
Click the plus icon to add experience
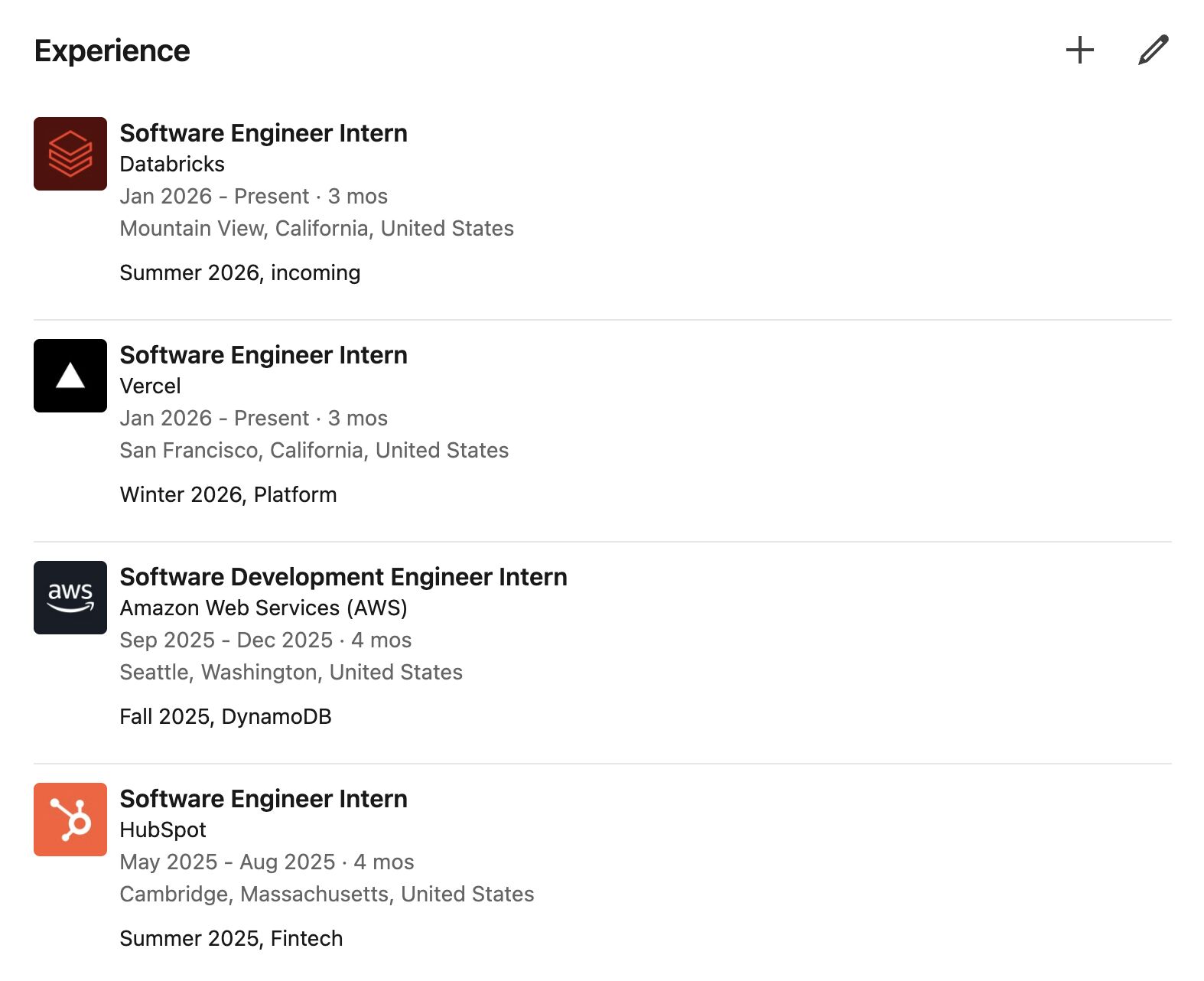coord(1079,51)
